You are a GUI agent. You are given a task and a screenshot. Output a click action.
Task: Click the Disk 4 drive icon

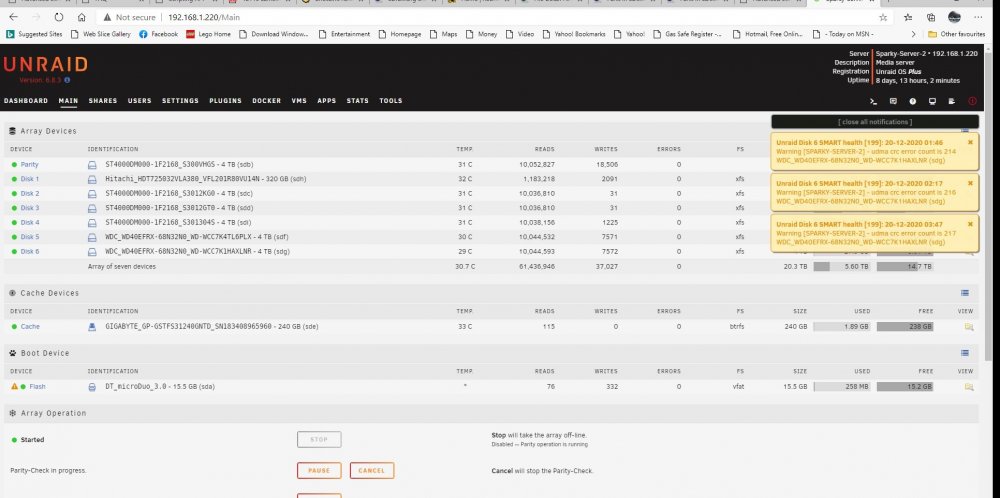tap(92, 223)
